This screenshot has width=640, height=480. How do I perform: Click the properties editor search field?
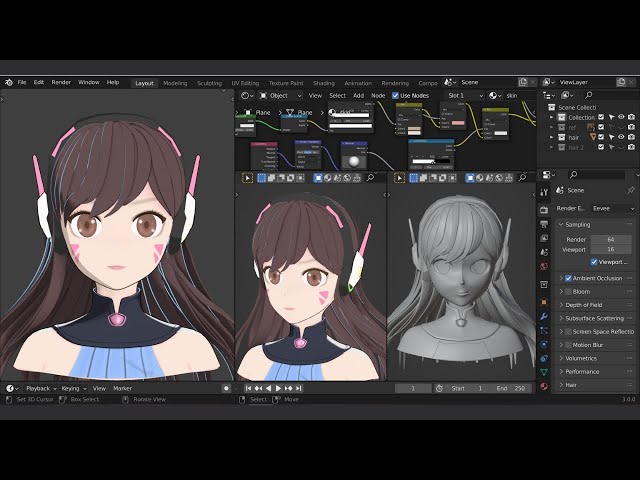[x=596, y=175]
